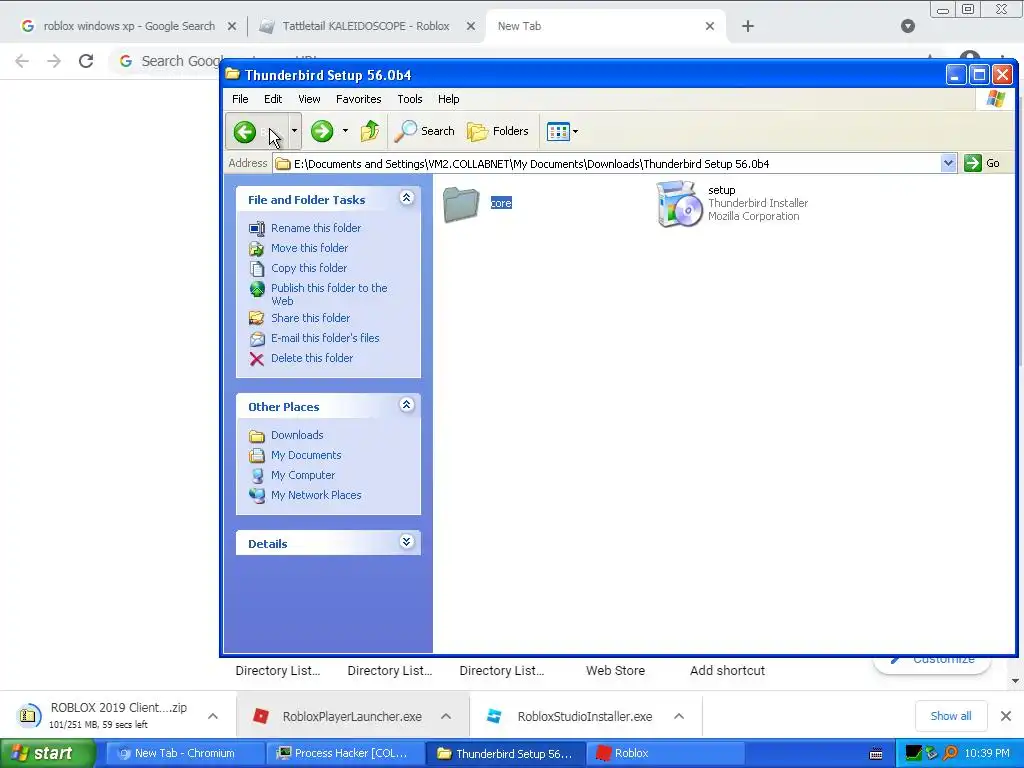This screenshot has width=1024, height=768.
Task: Open RobloxPlayerLauncher.exe download options arrow
Action: coord(446,716)
